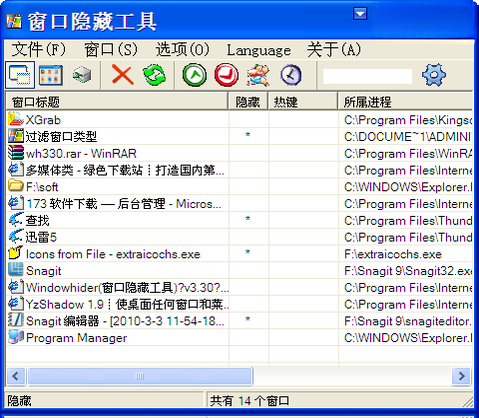This screenshot has width=479, height=418.
Task: Click the cartoon character toolbar icon
Action: tap(258, 75)
